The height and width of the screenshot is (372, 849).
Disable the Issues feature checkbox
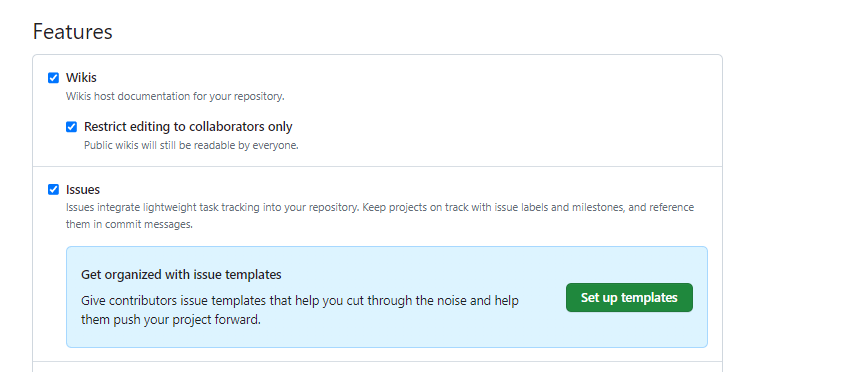click(53, 190)
